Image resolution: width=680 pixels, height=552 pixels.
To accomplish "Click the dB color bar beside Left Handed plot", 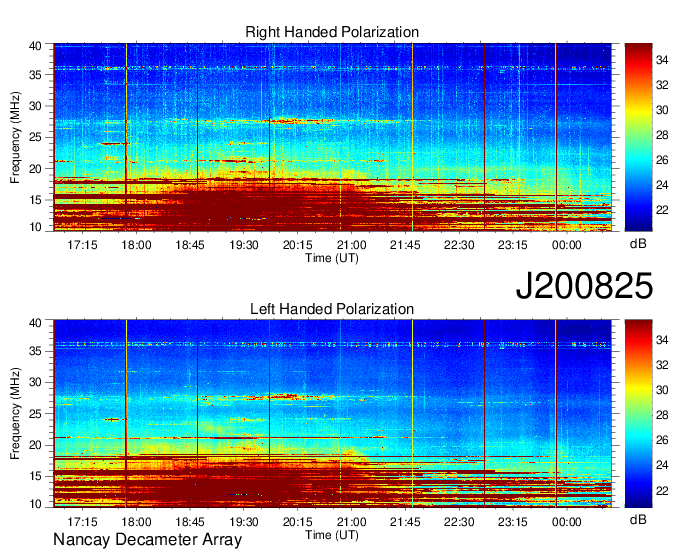I will tap(638, 414).
